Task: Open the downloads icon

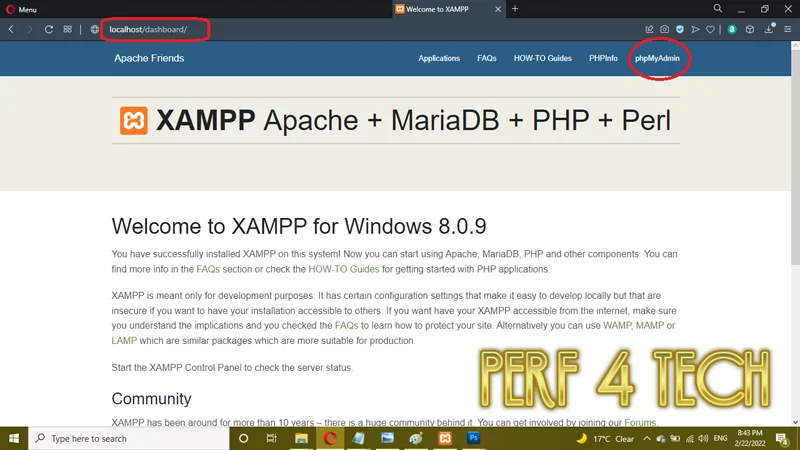Action: click(769, 29)
